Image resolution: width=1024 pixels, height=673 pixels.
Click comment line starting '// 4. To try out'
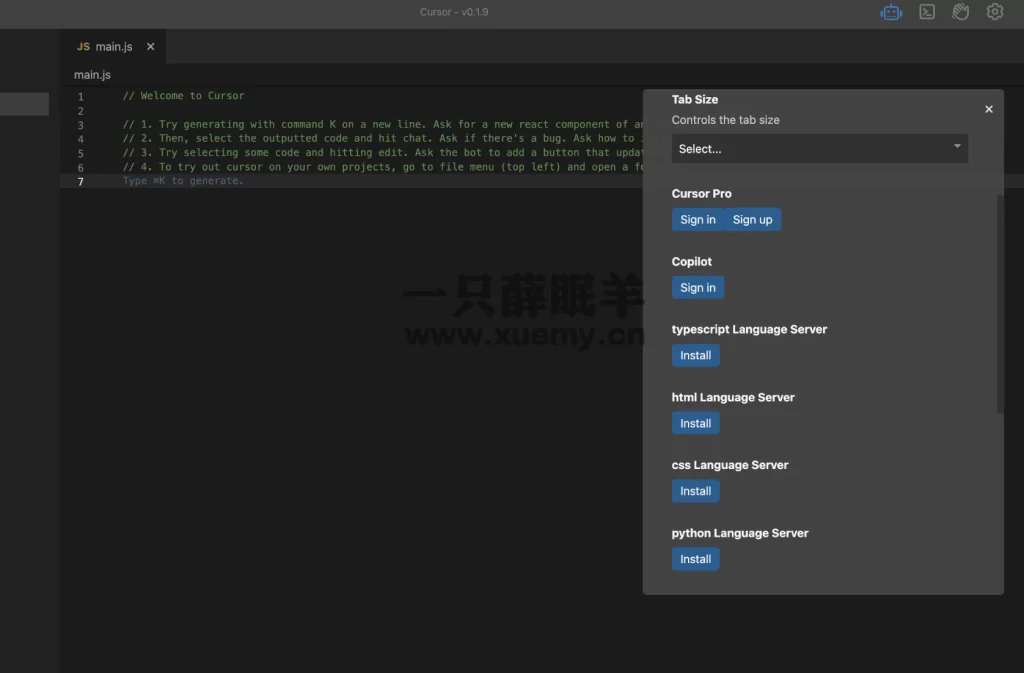pos(383,166)
